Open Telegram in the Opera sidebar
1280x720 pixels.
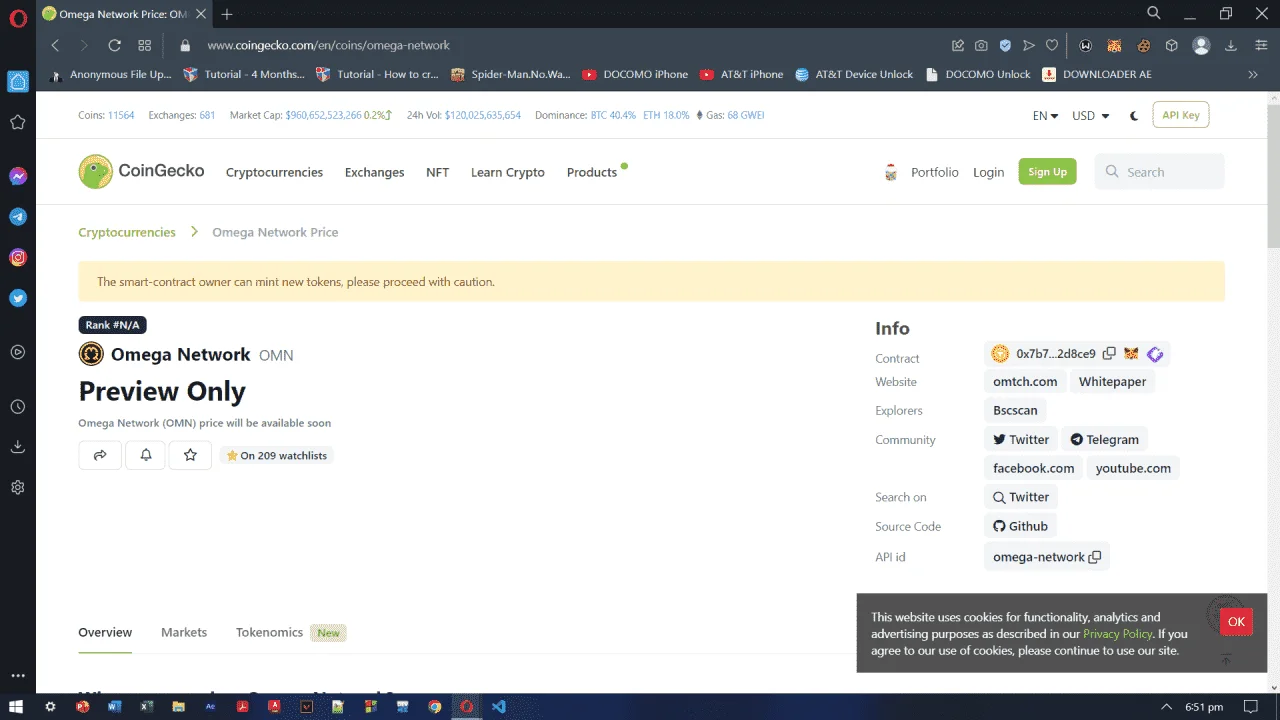pyautogui.click(x=18, y=217)
